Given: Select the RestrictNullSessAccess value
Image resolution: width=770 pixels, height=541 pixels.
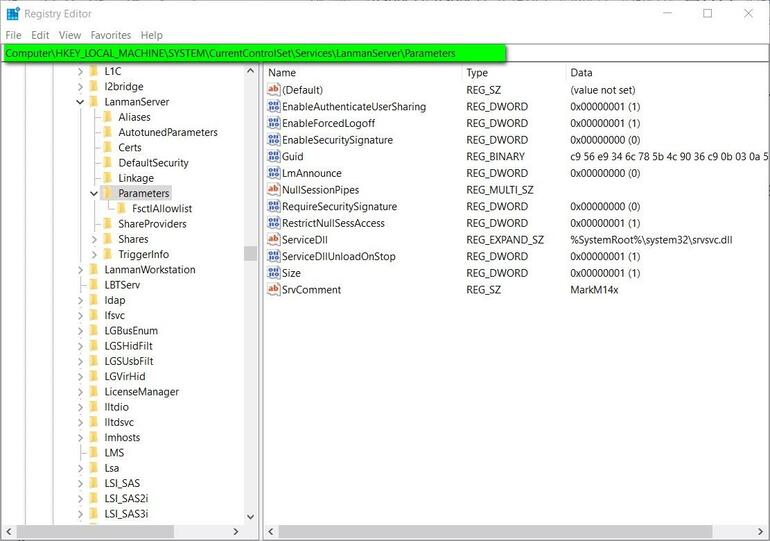Looking at the screenshot, I should (333, 223).
